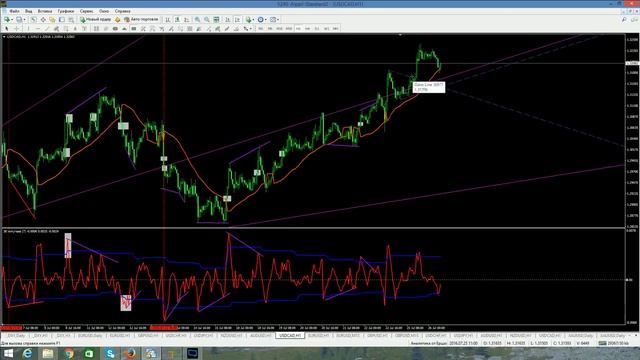The height and width of the screenshot is (360, 640).
Task: Open the New Chart toolbar icon
Action: pyautogui.click(x=7, y=19)
